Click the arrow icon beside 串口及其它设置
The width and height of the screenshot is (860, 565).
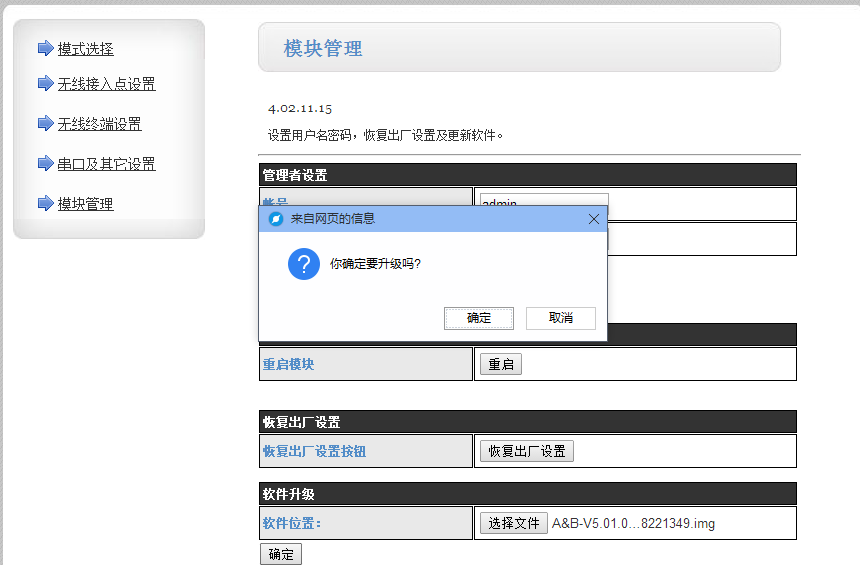[x=45, y=164]
